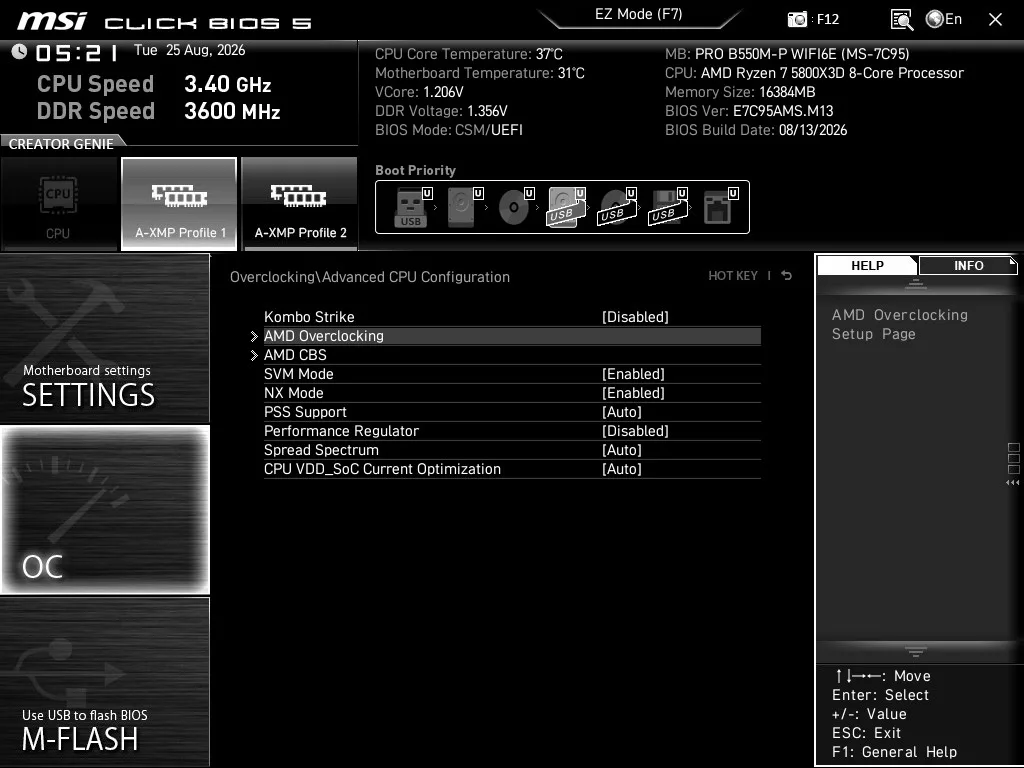Image resolution: width=1024 pixels, height=768 pixels.
Task: Click the BIOS Ver E7C95AMS.M13 text
Action: pos(749,110)
